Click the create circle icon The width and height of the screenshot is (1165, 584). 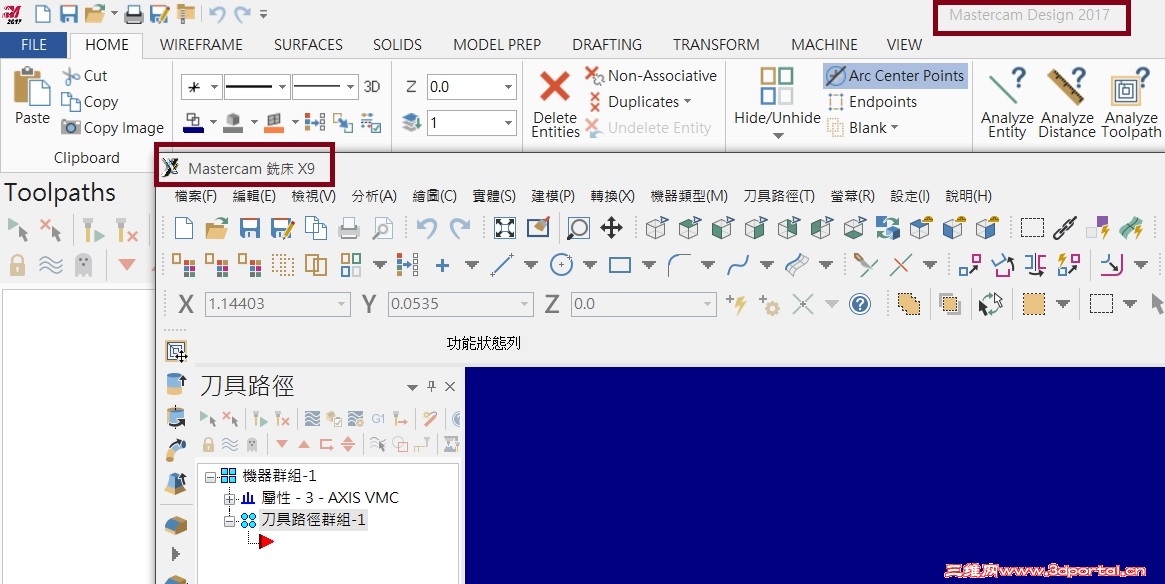(561, 265)
